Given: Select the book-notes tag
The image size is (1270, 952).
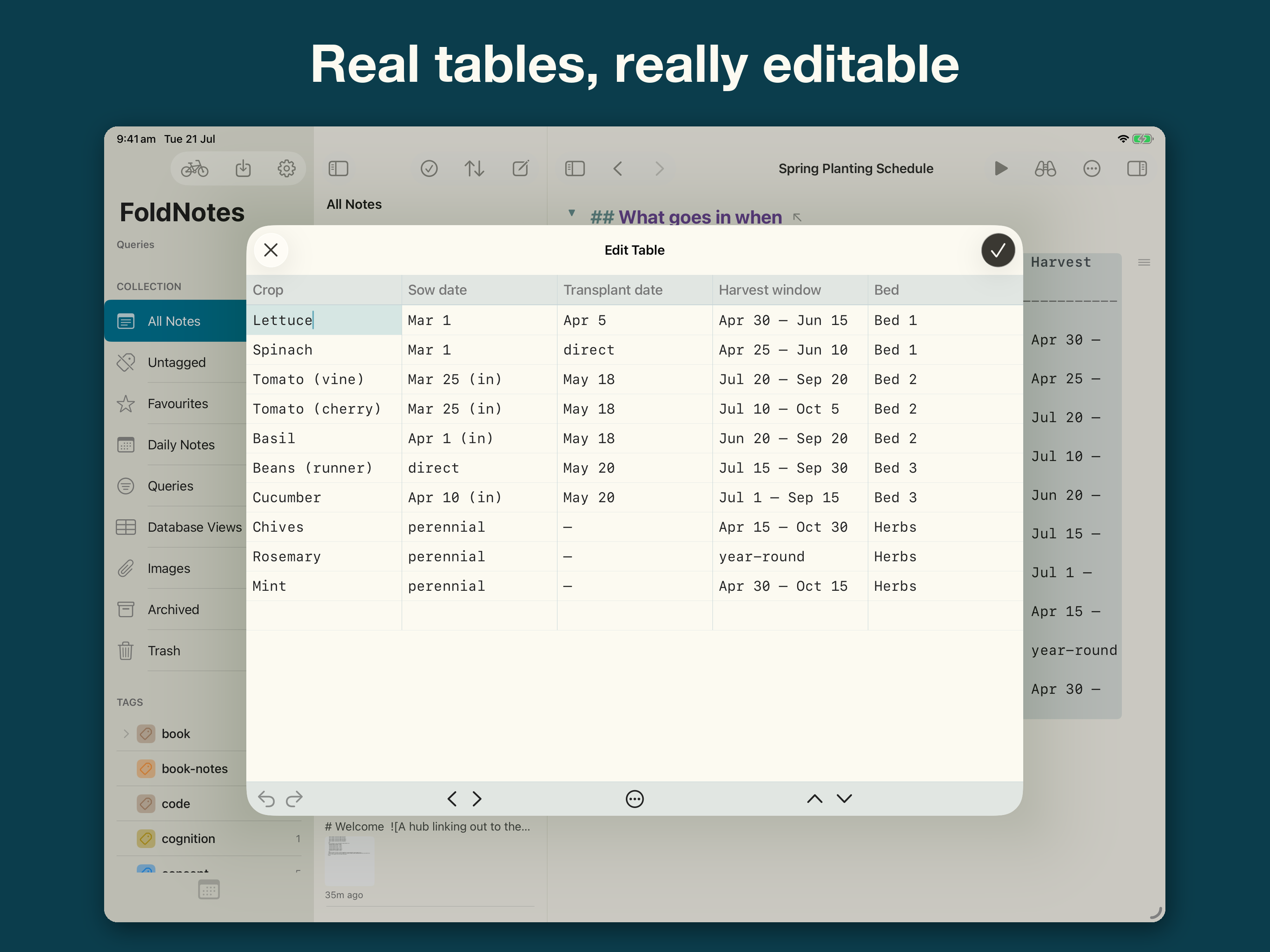Looking at the screenshot, I should pyautogui.click(x=181, y=769).
